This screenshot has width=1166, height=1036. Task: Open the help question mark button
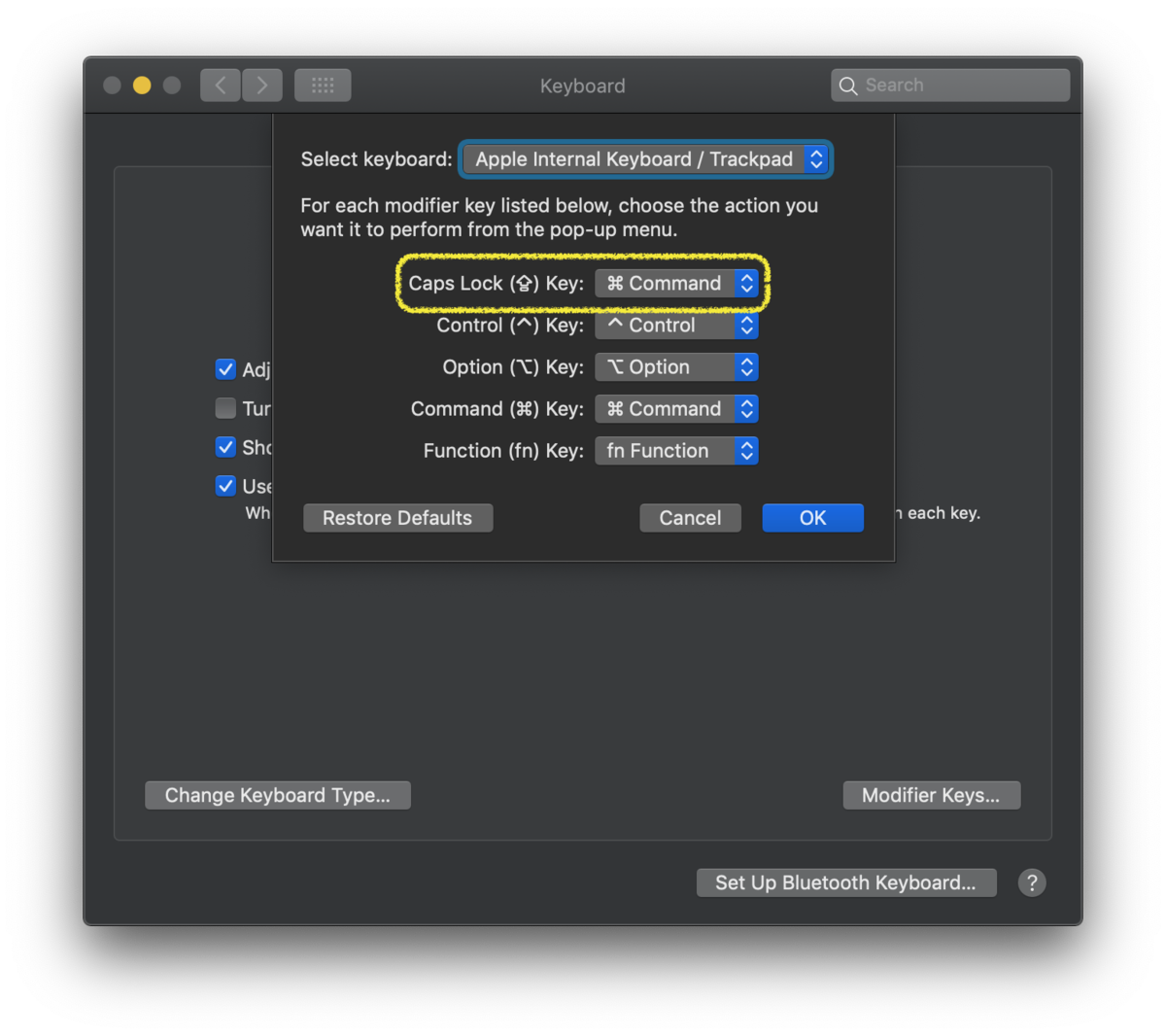(x=1032, y=882)
